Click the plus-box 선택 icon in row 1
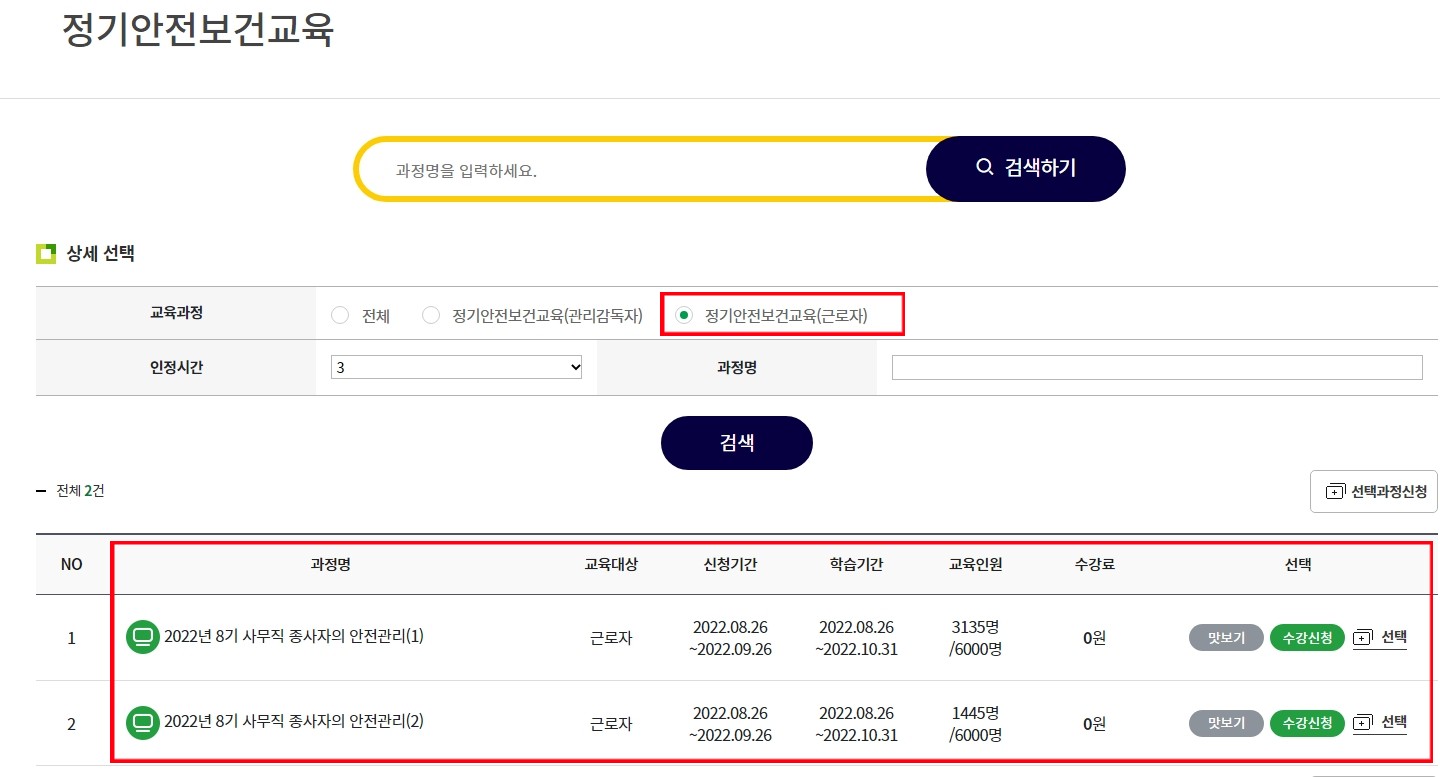The height and width of the screenshot is (777, 1440). coord(1363,637)
